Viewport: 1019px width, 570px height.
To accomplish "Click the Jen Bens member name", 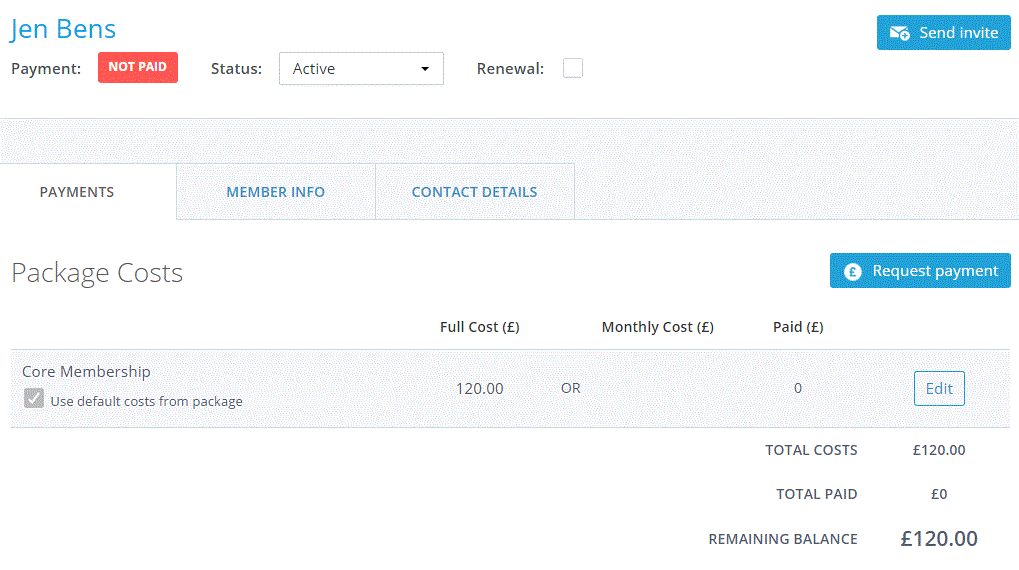I will tap(63, 29).
